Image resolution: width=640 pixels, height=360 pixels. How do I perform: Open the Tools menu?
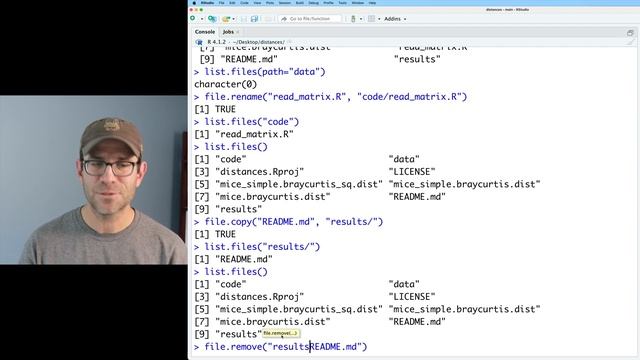pos(342,3)
